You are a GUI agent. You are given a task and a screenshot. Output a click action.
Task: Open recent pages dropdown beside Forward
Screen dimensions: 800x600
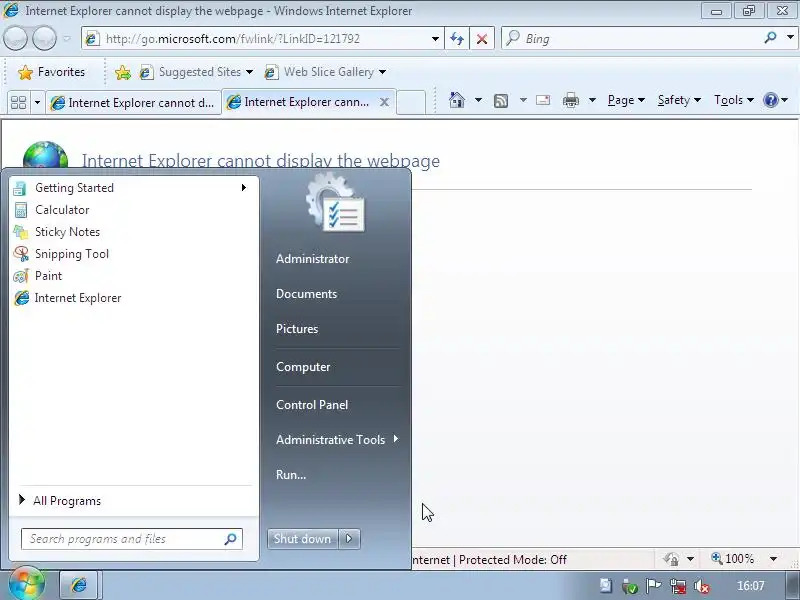[67, 38]
